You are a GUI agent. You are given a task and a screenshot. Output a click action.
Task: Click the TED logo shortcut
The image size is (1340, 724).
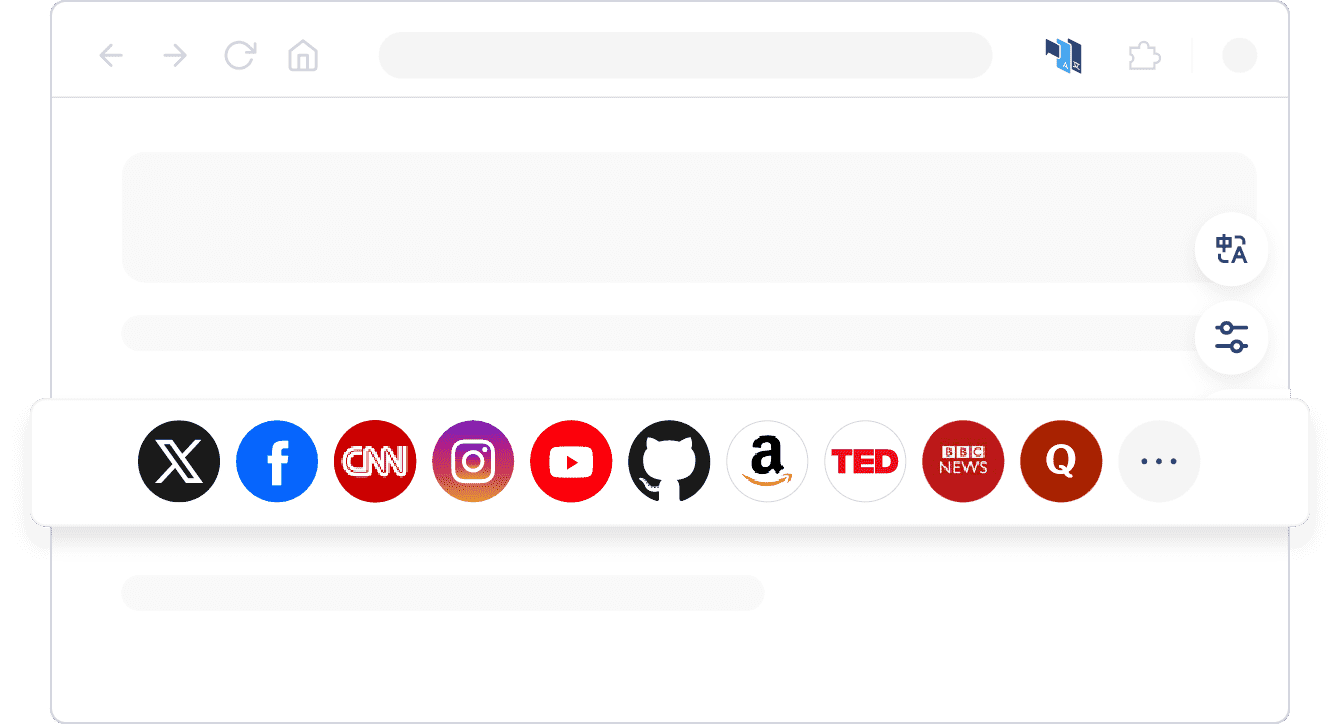(865, 461)
